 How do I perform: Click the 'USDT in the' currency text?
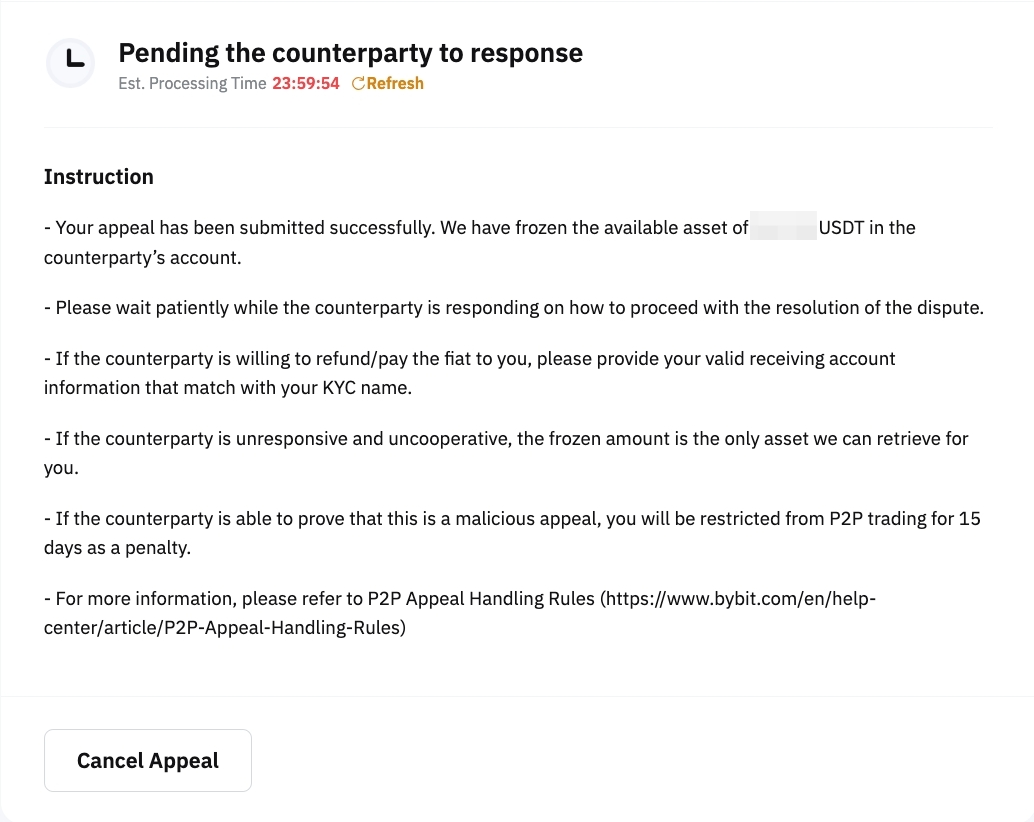(x=866, y=228)
